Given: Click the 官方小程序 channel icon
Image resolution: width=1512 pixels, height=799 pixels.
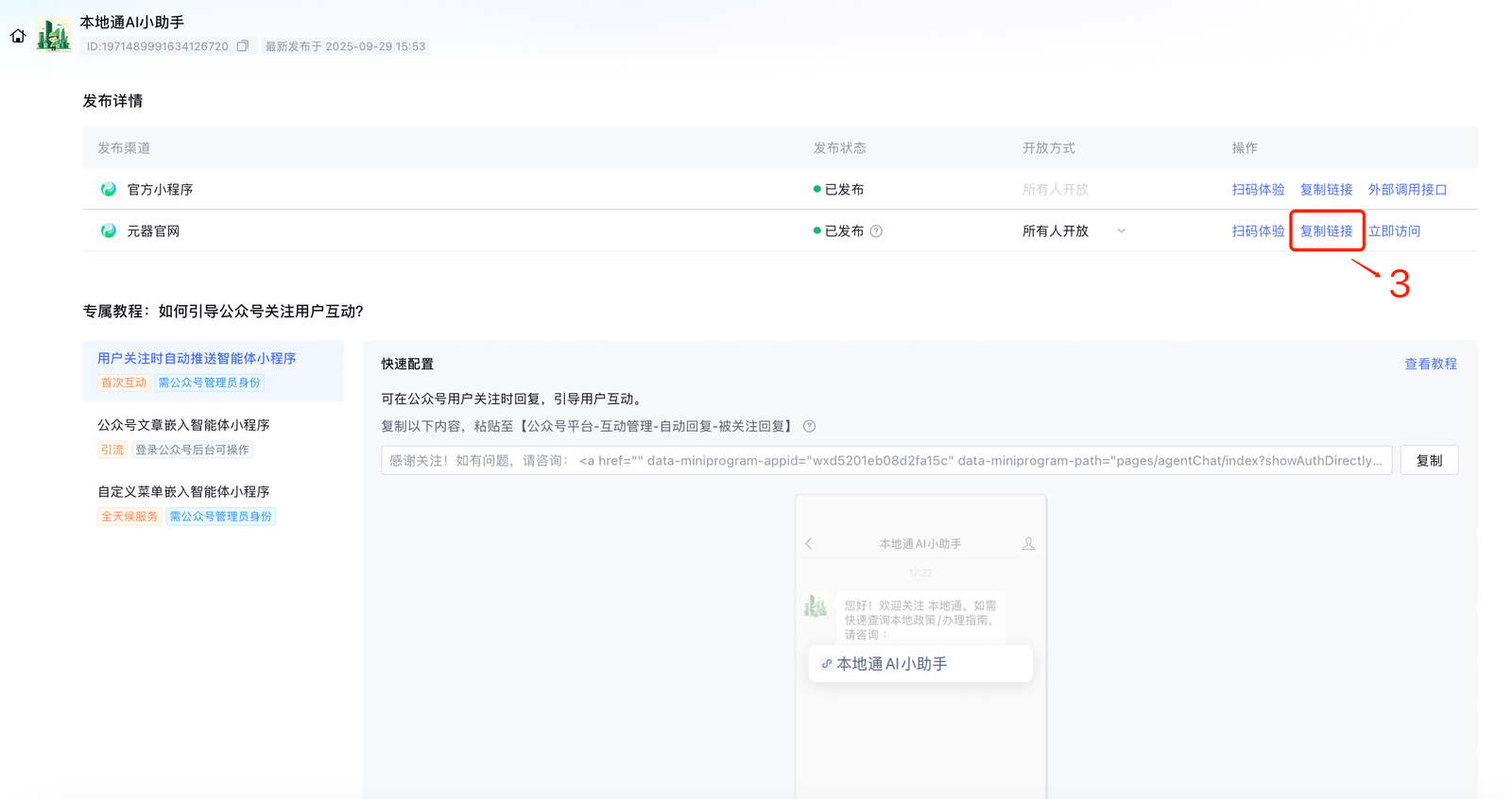Looking at the screenshot, I should coord(109,190).
